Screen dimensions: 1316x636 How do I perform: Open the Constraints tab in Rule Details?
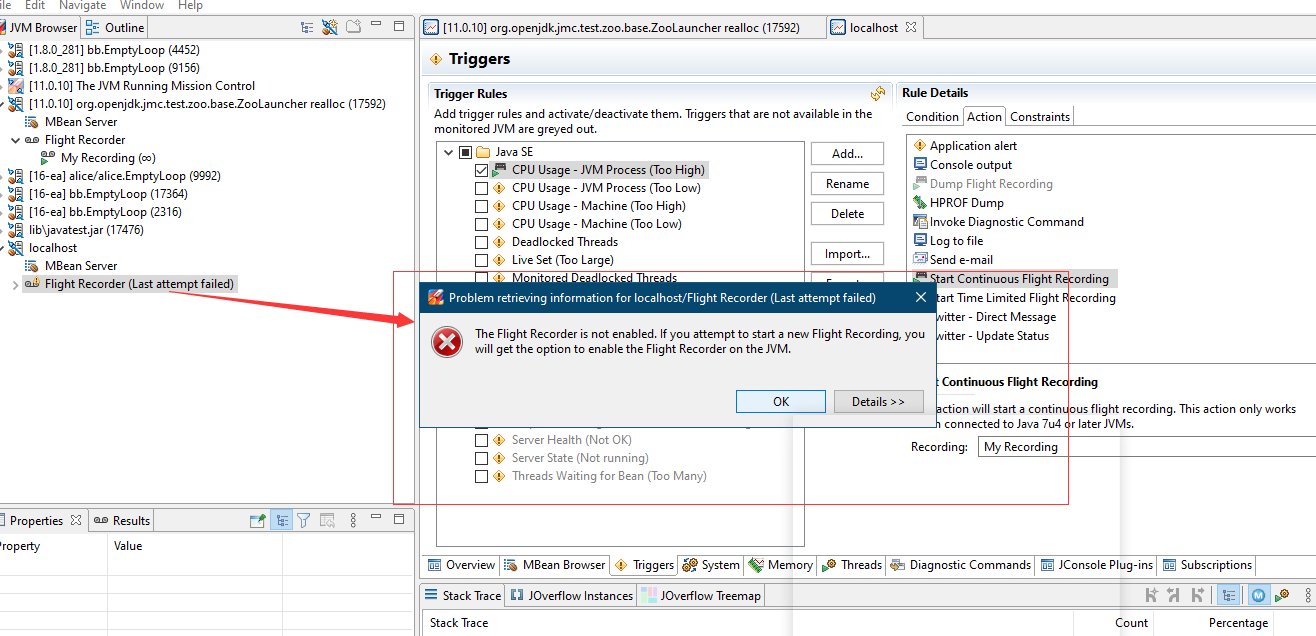coord(1039,117)
